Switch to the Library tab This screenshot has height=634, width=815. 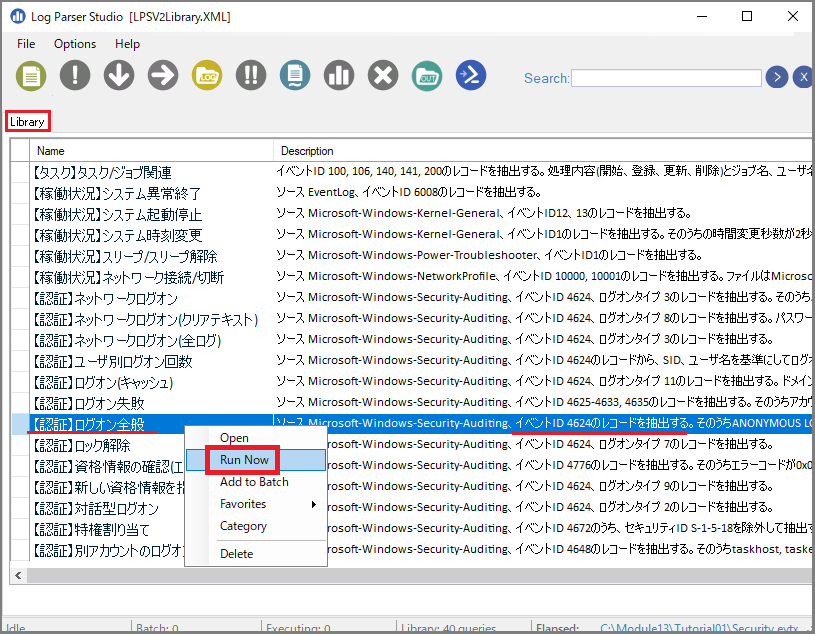tap(27, 122)
